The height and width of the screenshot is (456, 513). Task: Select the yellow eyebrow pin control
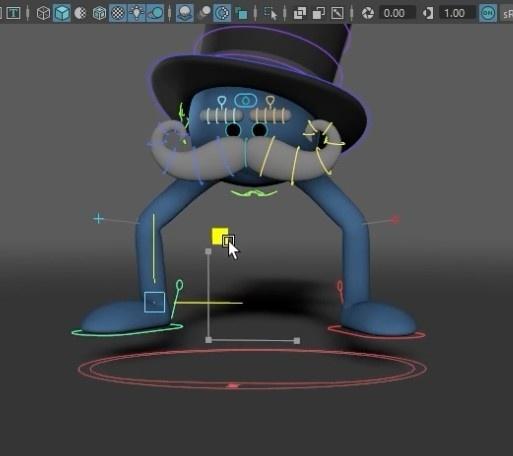[270, 102]
